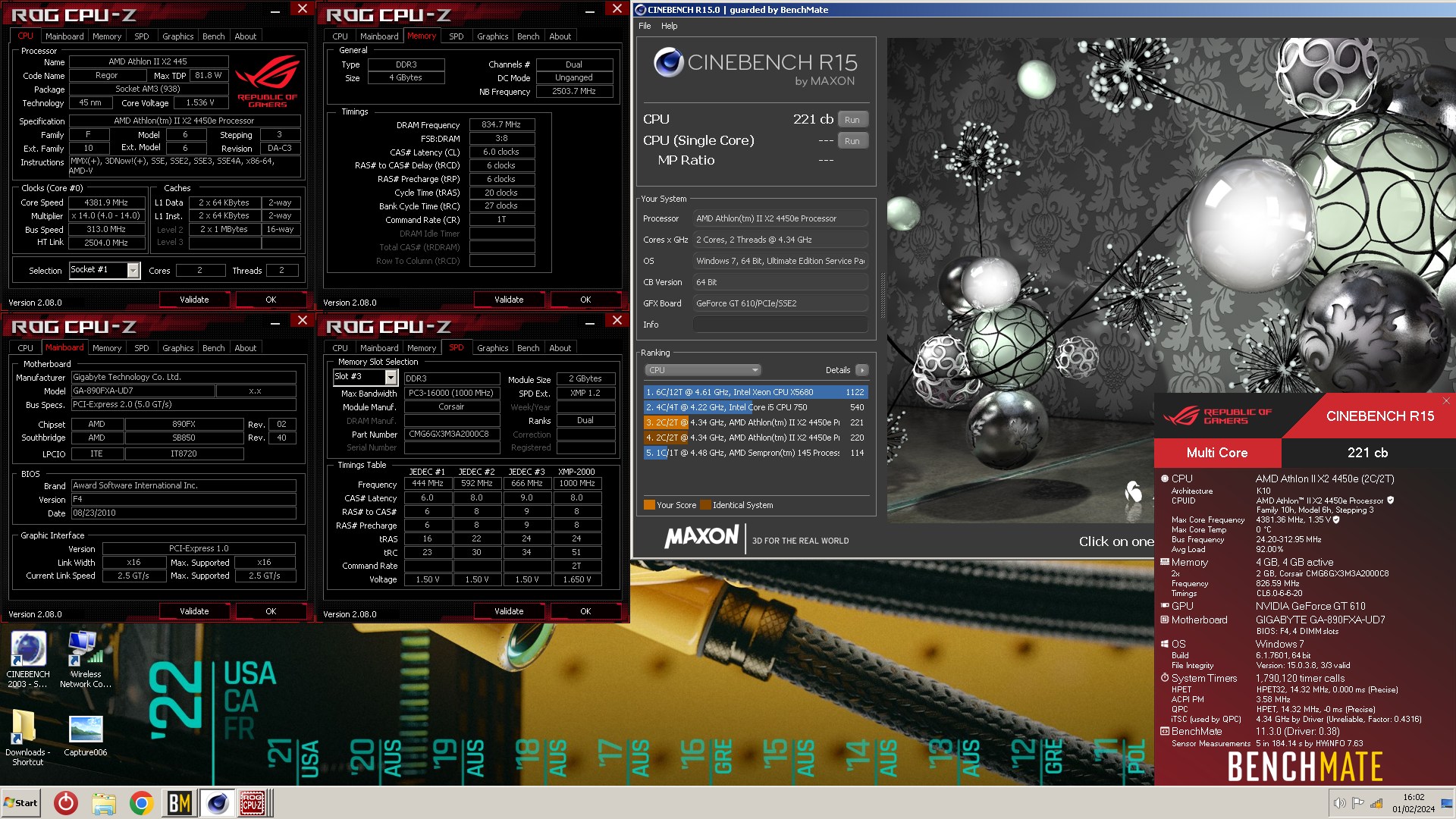
Task: Click the Start button
Action: [x=20, y=803]
